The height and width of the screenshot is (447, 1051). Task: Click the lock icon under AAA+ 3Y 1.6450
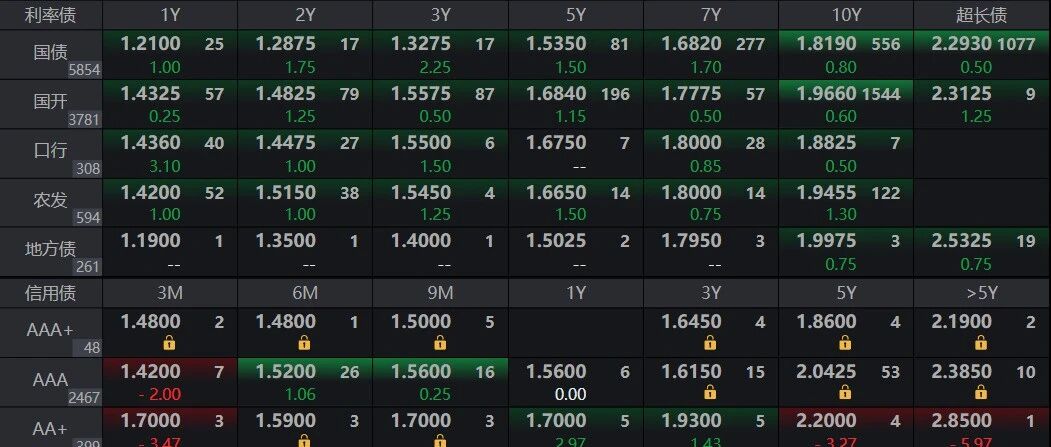[710, 343]
